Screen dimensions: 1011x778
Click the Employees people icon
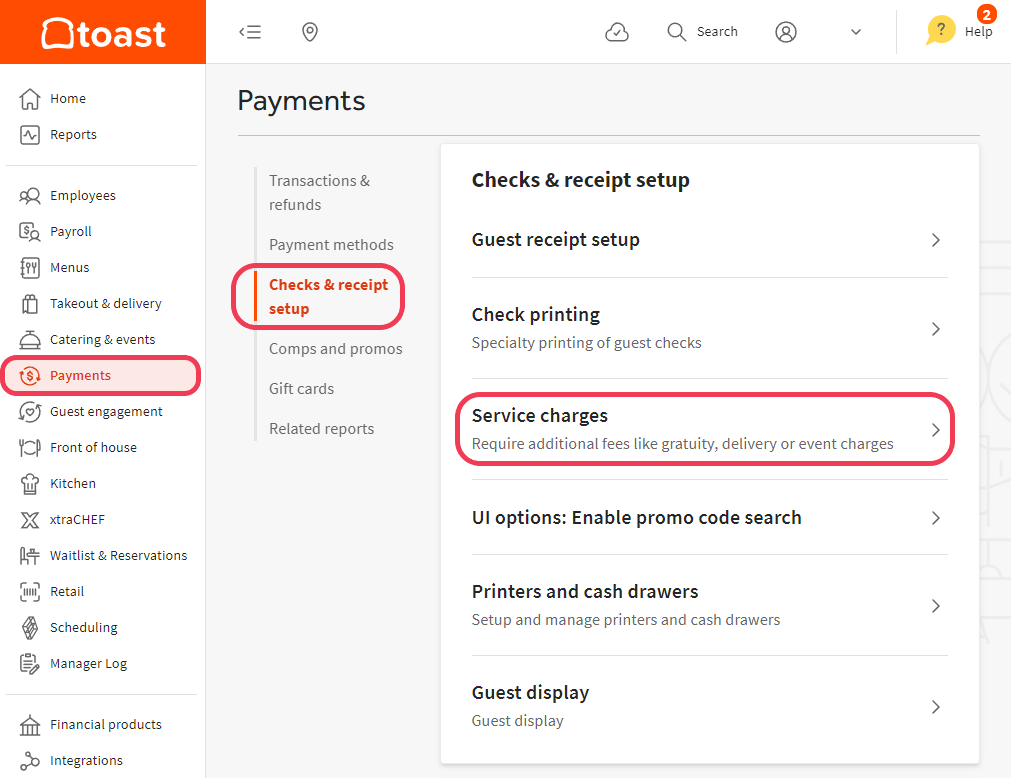30,196
